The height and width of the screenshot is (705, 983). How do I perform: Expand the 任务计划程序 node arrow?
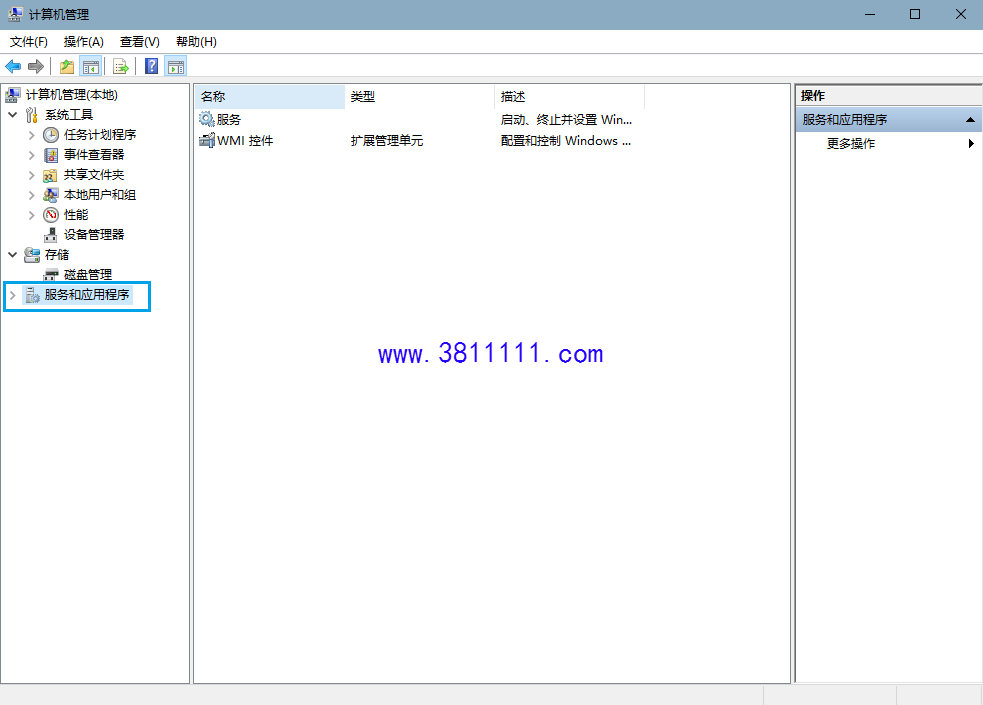click(31, 135)
